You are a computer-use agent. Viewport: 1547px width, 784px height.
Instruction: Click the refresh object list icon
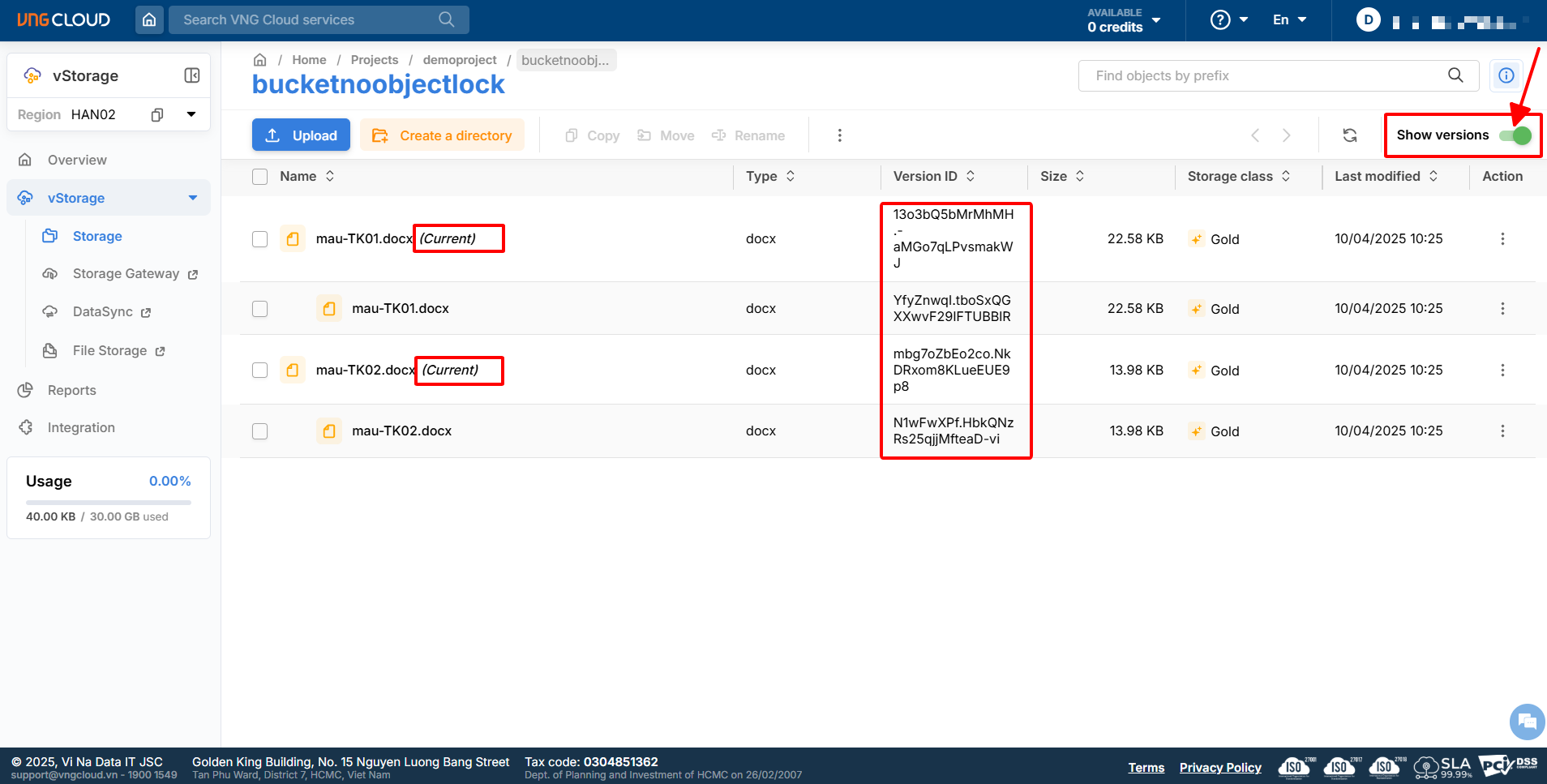(1350, 135)
